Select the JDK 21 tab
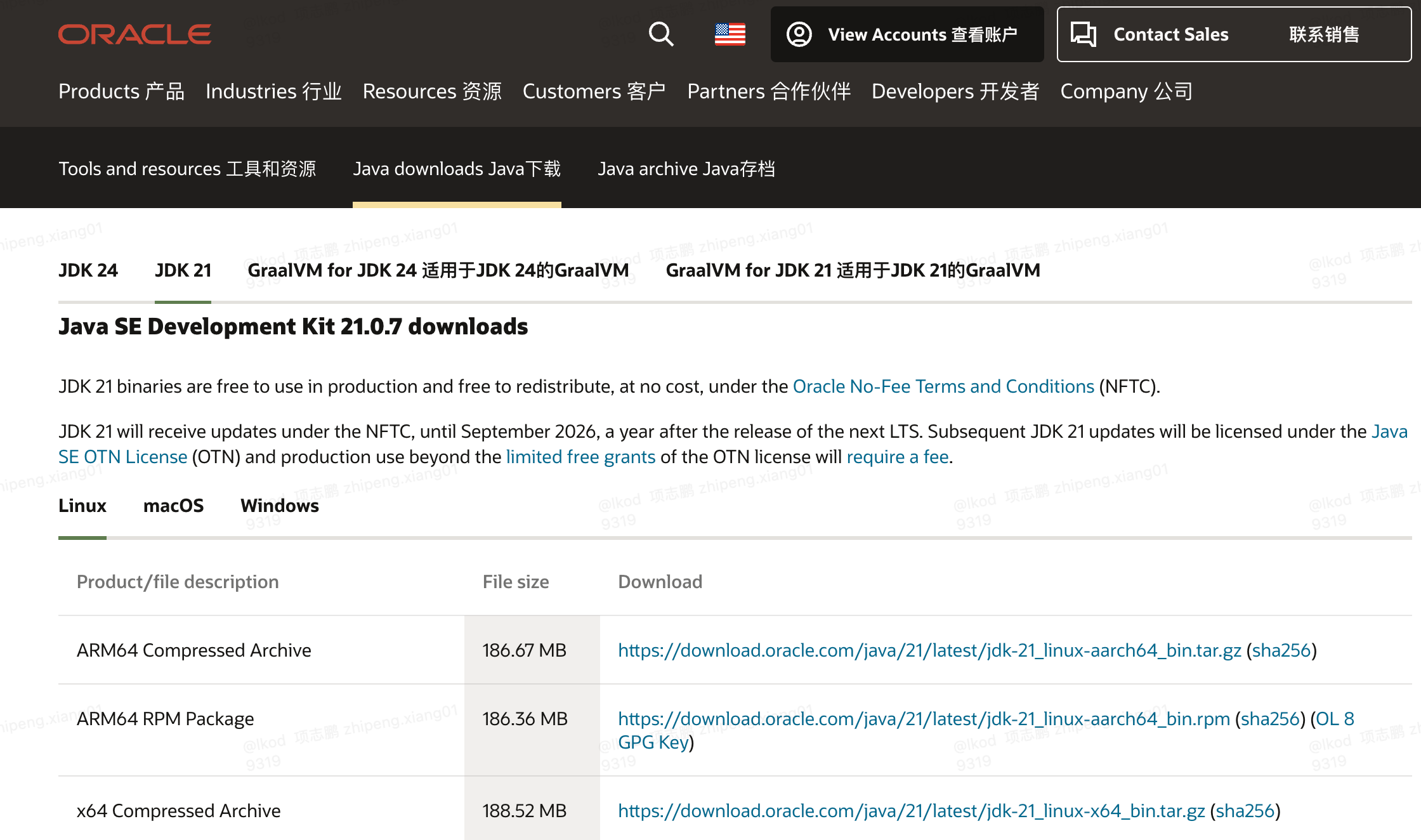 pos(183,270)
